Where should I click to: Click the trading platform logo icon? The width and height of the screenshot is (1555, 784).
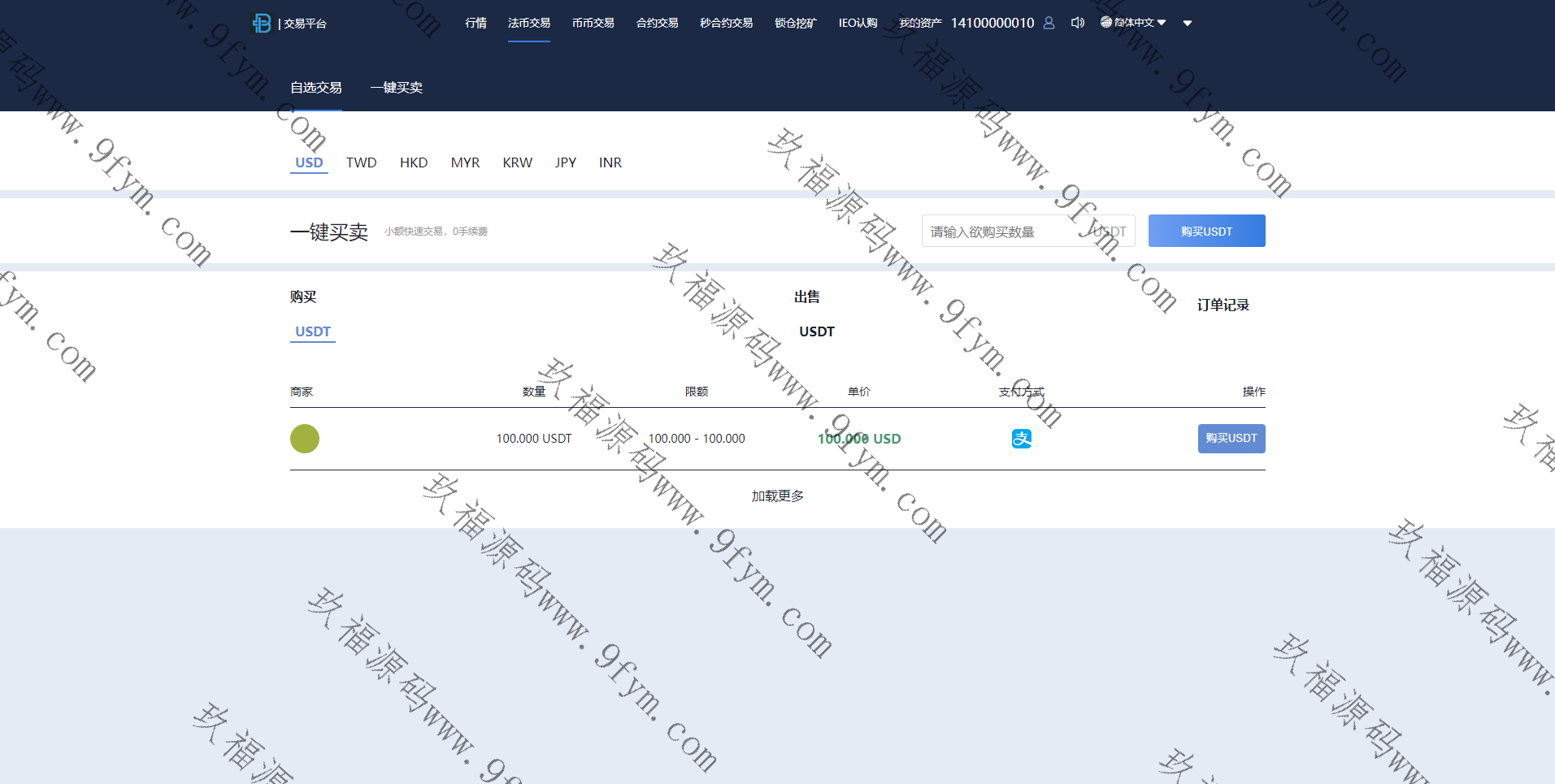click(262, 24)
